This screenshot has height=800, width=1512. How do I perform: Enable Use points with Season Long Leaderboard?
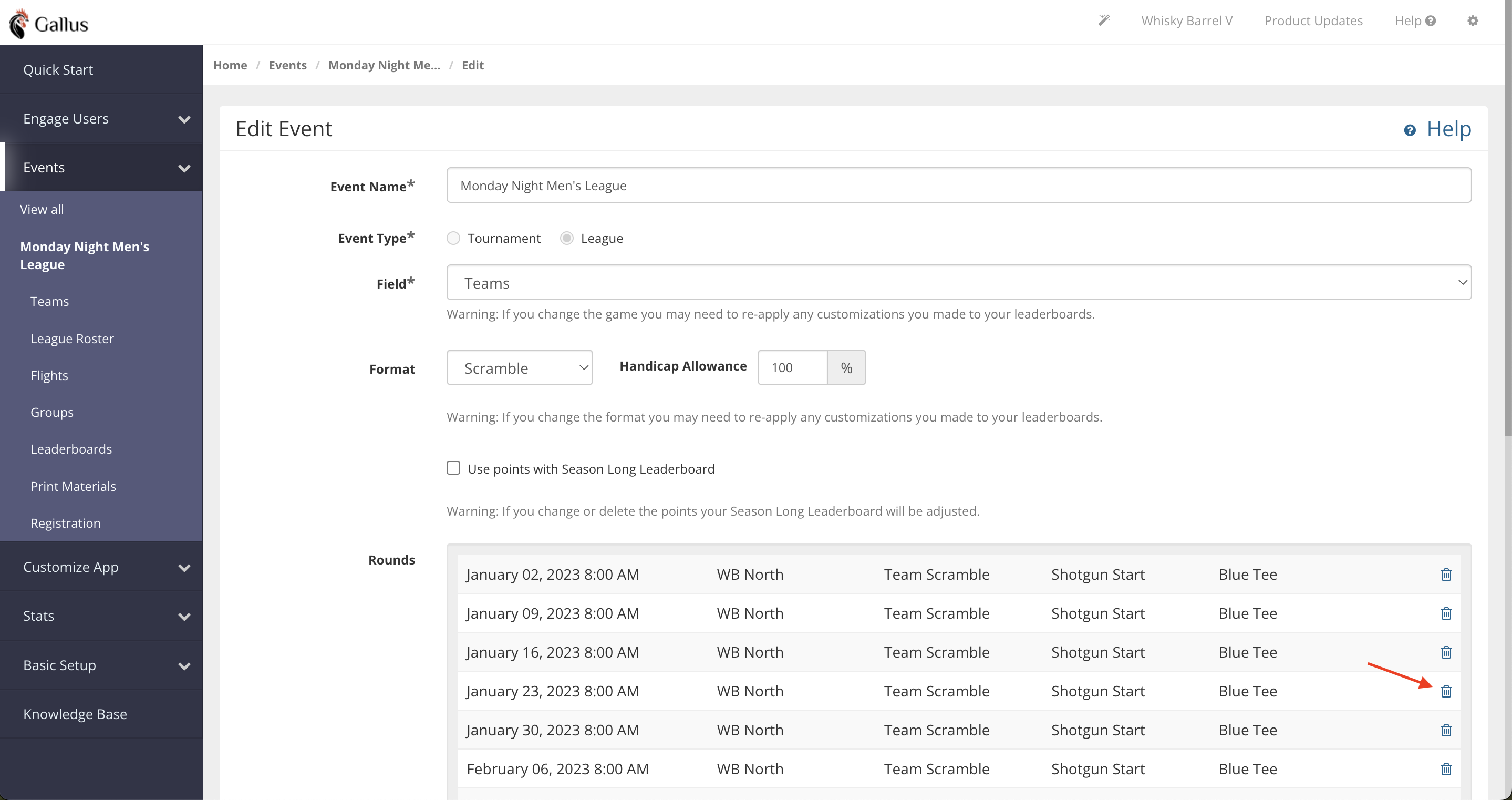coord(453,468)
